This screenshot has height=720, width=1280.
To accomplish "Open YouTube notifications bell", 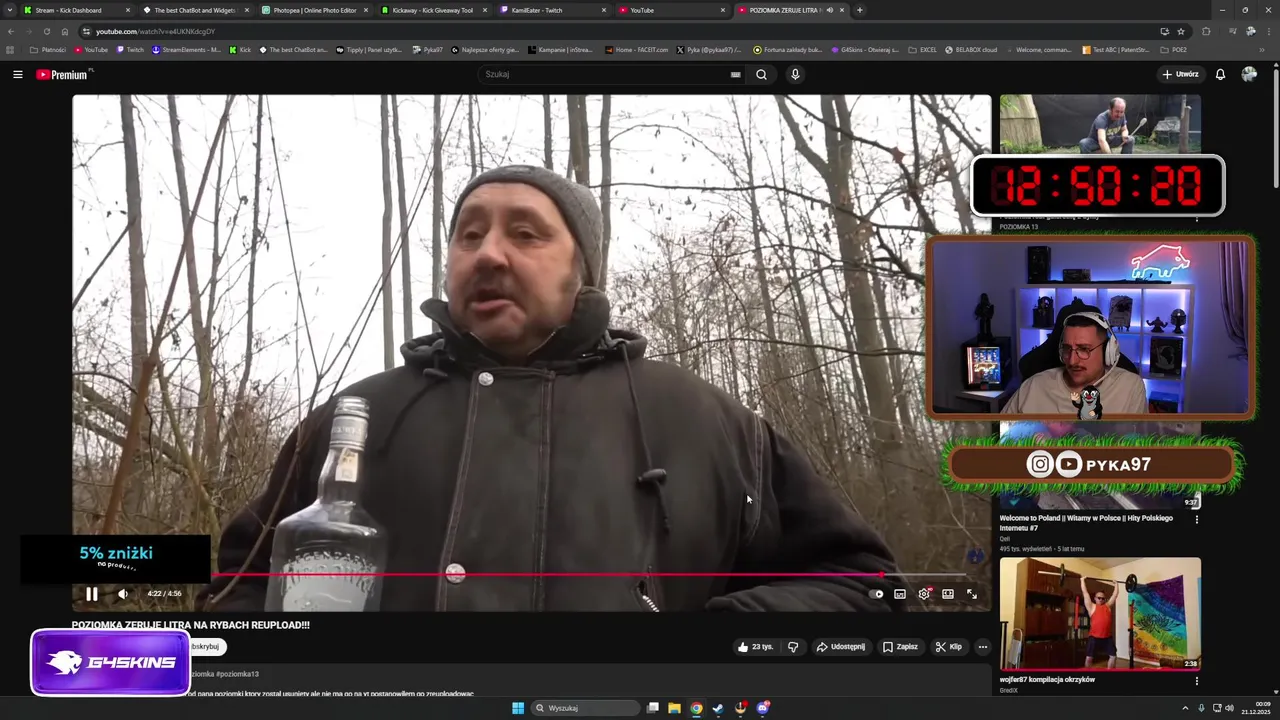I will point(1220,74).
